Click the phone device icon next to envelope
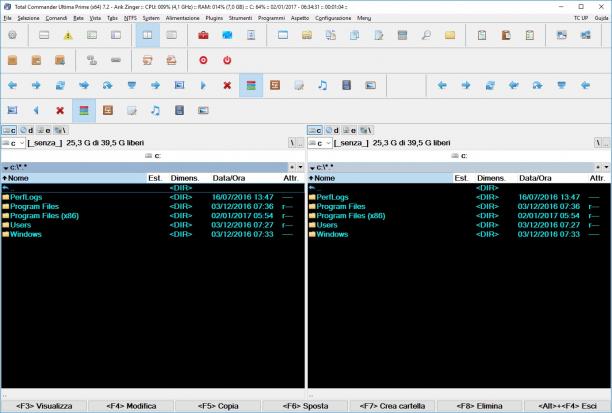Image resolution: width=612 pixels, height=413 pixels. click(x=251, y=36)
